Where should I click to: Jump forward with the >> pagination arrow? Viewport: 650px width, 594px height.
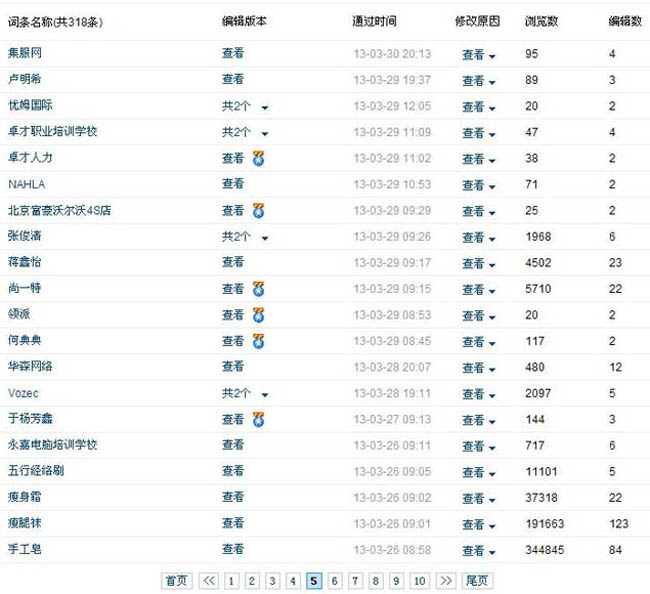point(446,580)
